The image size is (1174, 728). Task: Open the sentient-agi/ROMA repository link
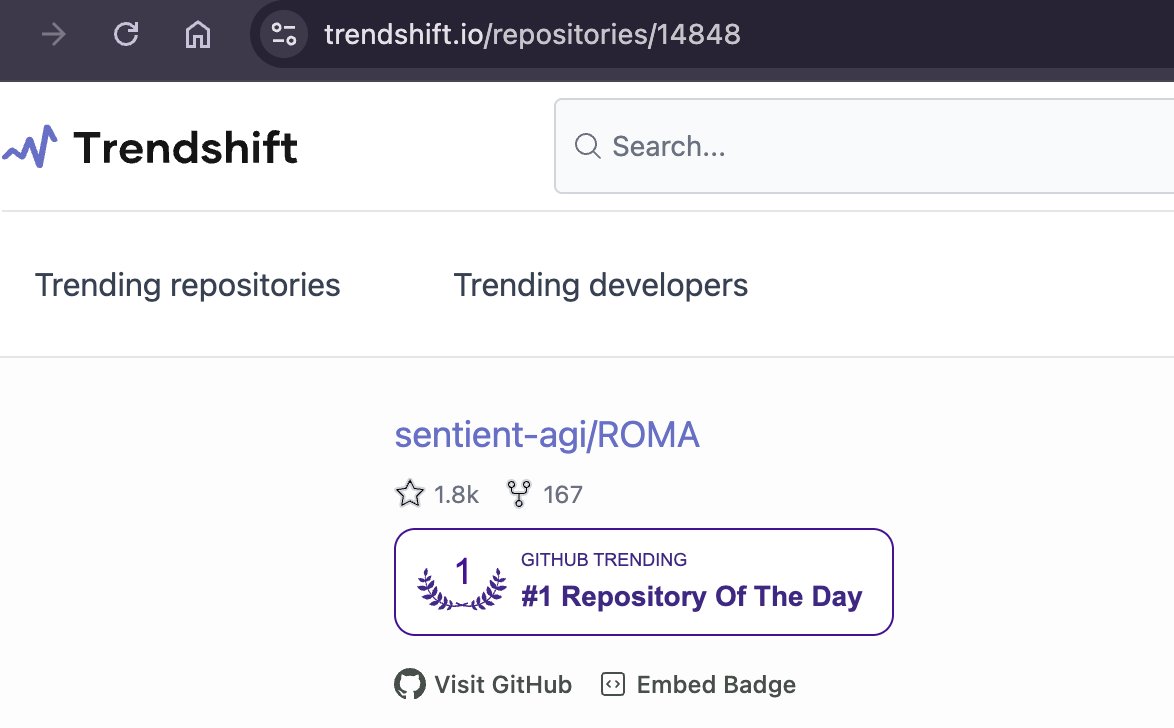coord(547,435)
